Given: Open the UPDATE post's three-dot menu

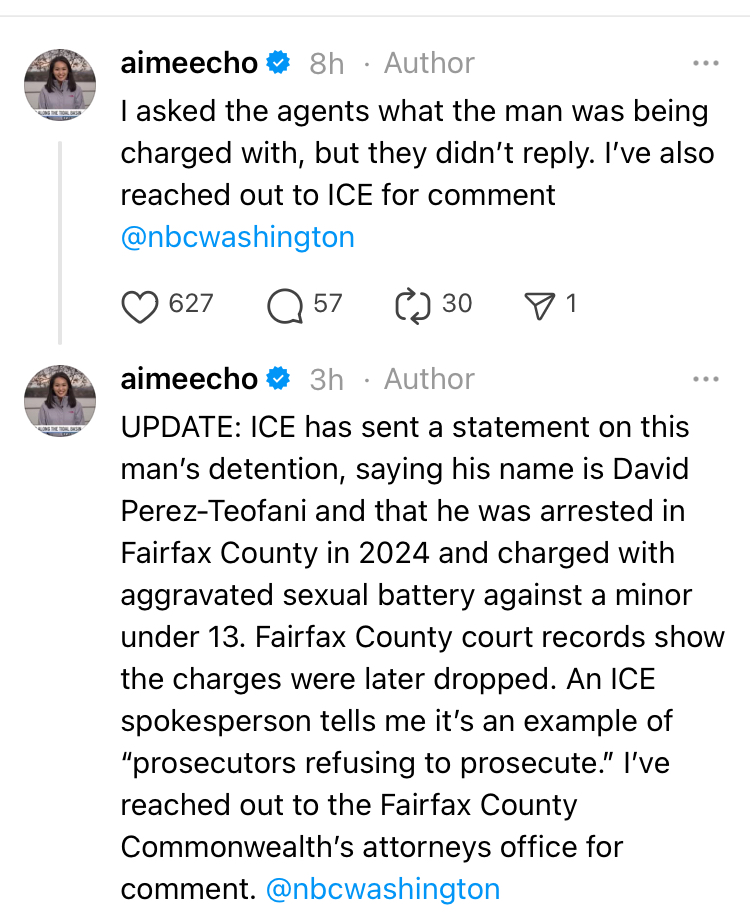Looking at the screenshot, I should pos(705,379).
